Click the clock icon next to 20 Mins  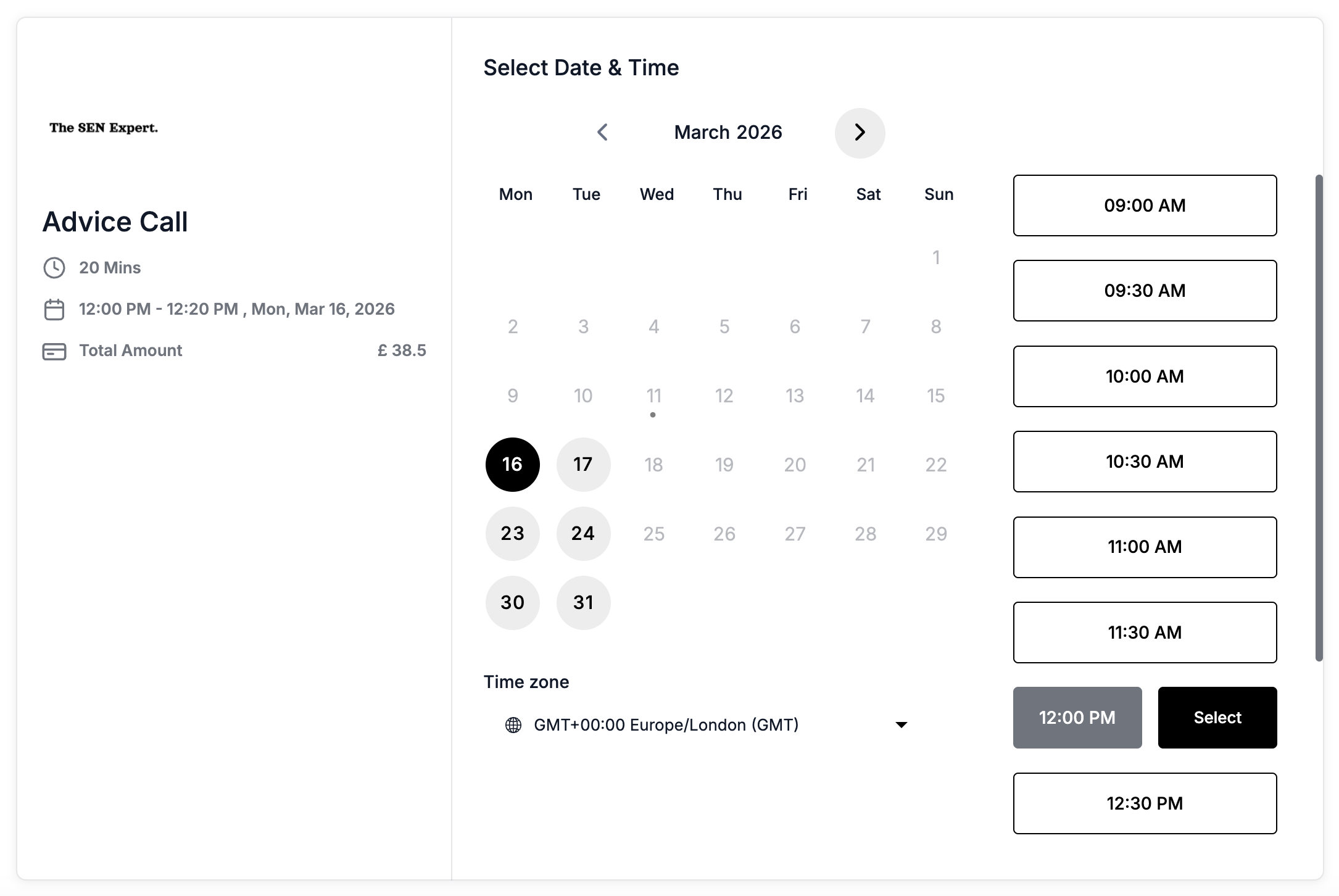tap(54, 268)
